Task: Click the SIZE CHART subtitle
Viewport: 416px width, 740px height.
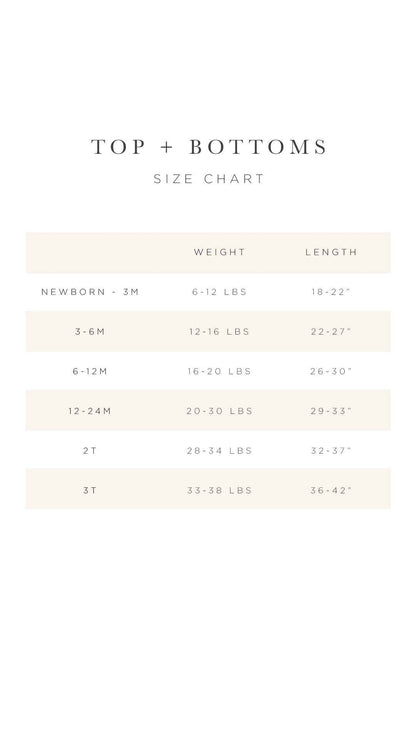Action: pyautogui.click(x=208, y=179)
